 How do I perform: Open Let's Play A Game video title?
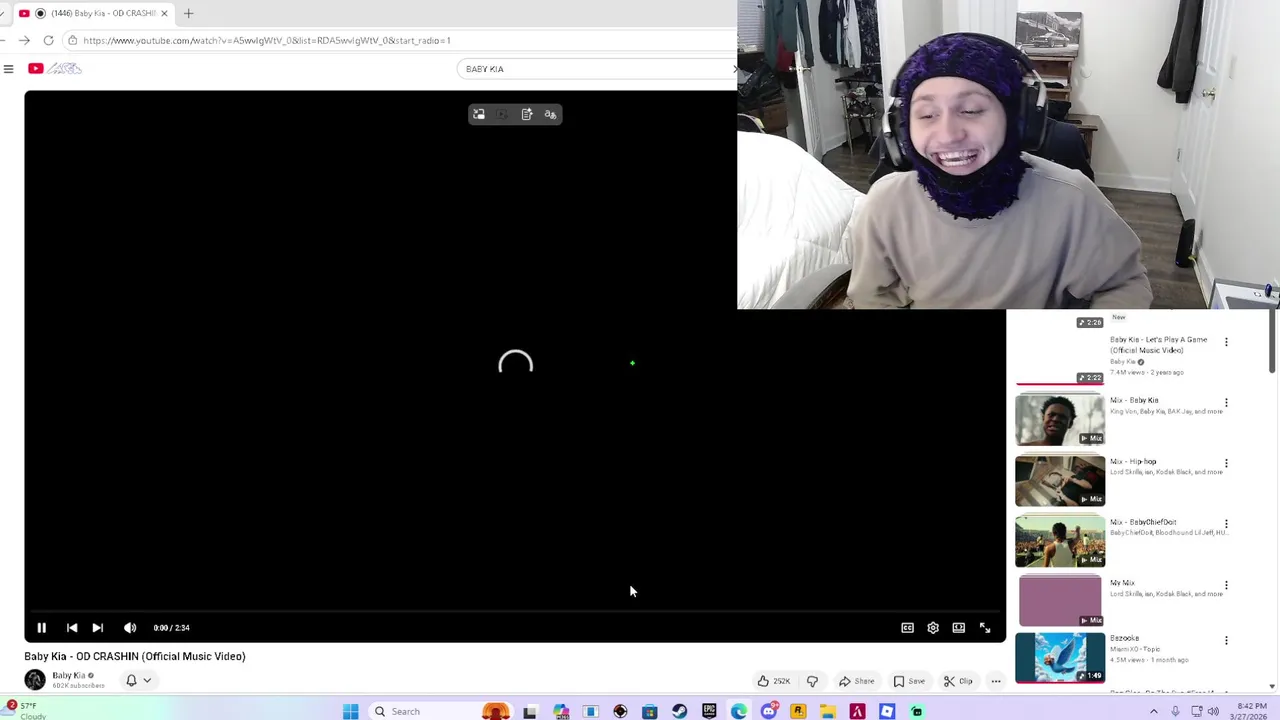point(1158,345)
